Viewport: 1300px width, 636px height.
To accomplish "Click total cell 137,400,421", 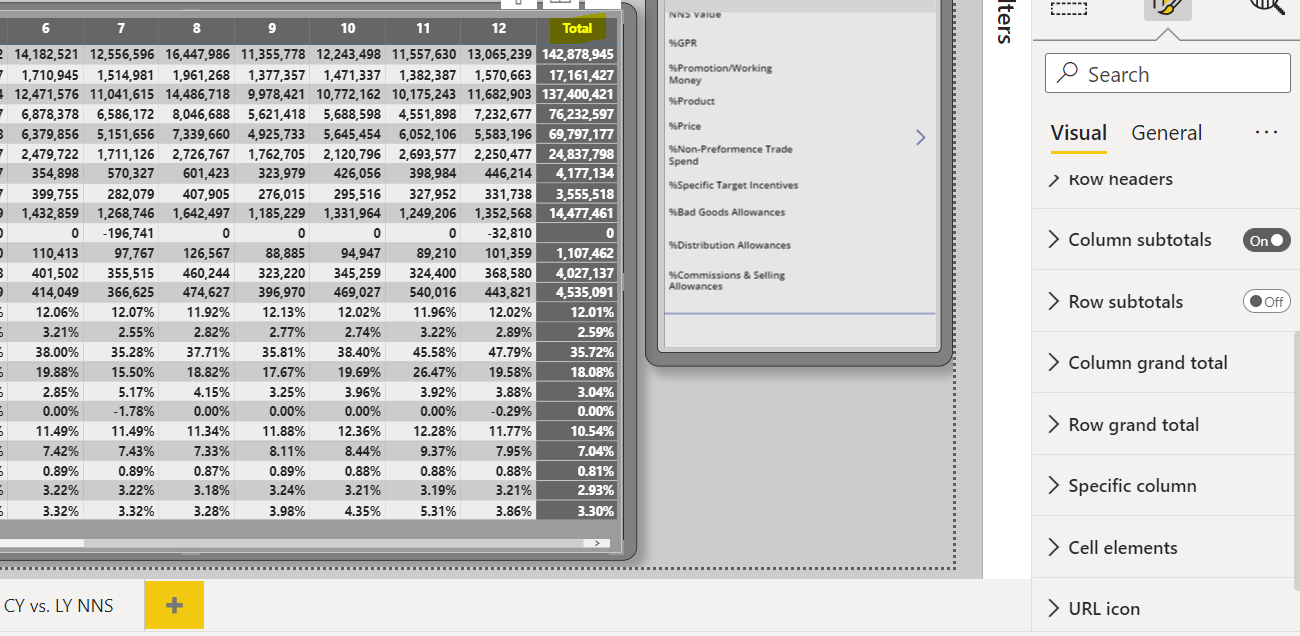I will [577, 94].
